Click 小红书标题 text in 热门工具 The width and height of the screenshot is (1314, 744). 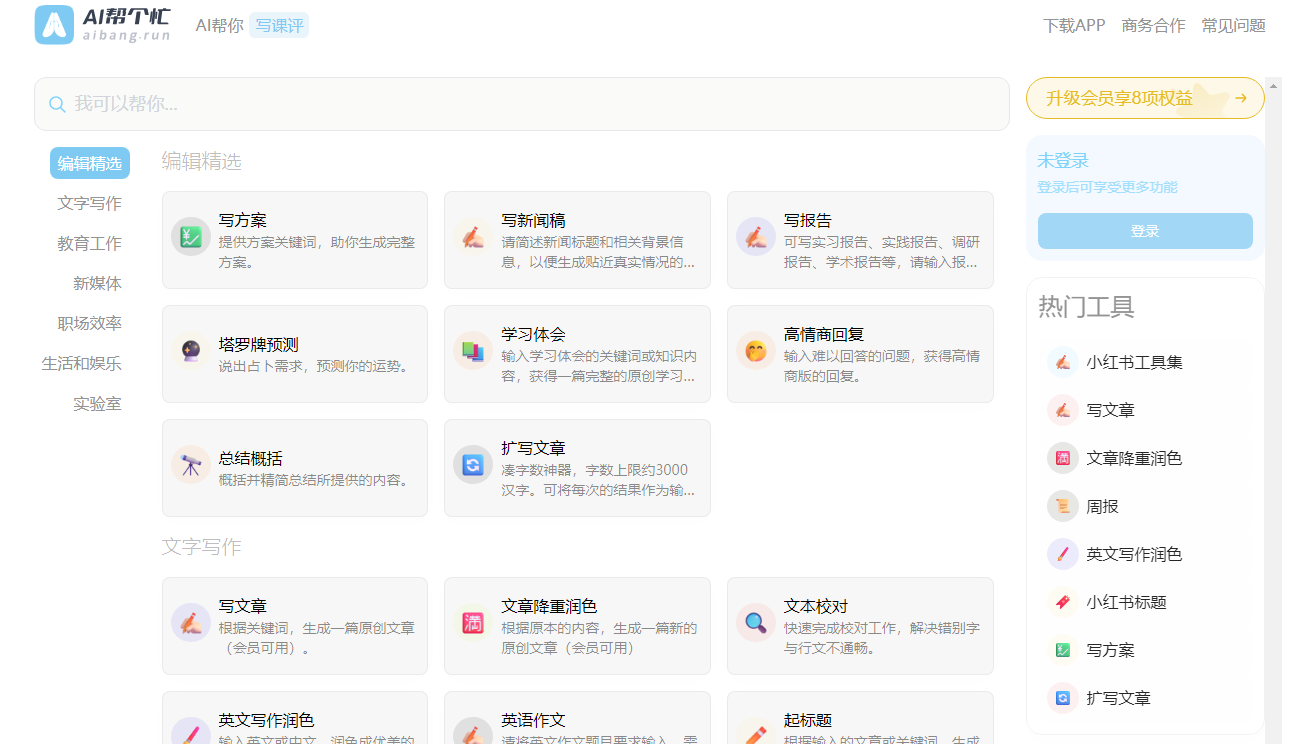tap(1127, 602)
